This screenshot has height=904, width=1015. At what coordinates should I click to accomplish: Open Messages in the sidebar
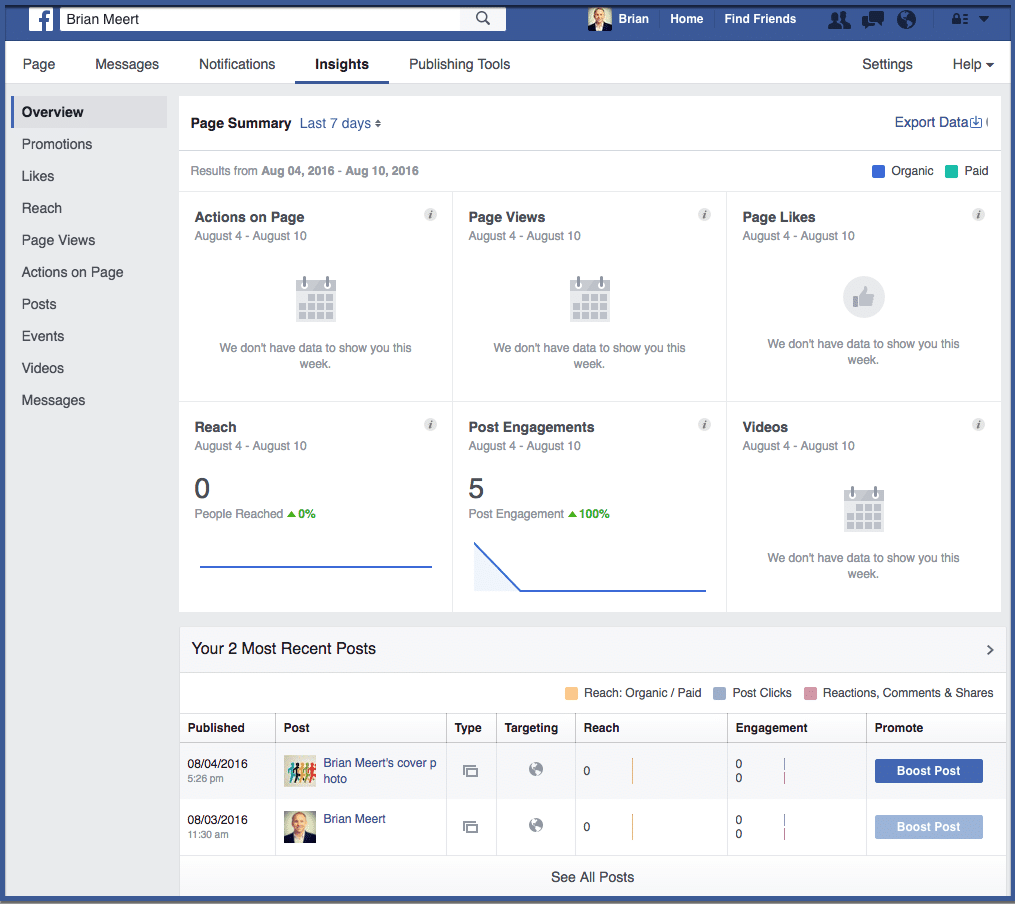click(53, 401)
